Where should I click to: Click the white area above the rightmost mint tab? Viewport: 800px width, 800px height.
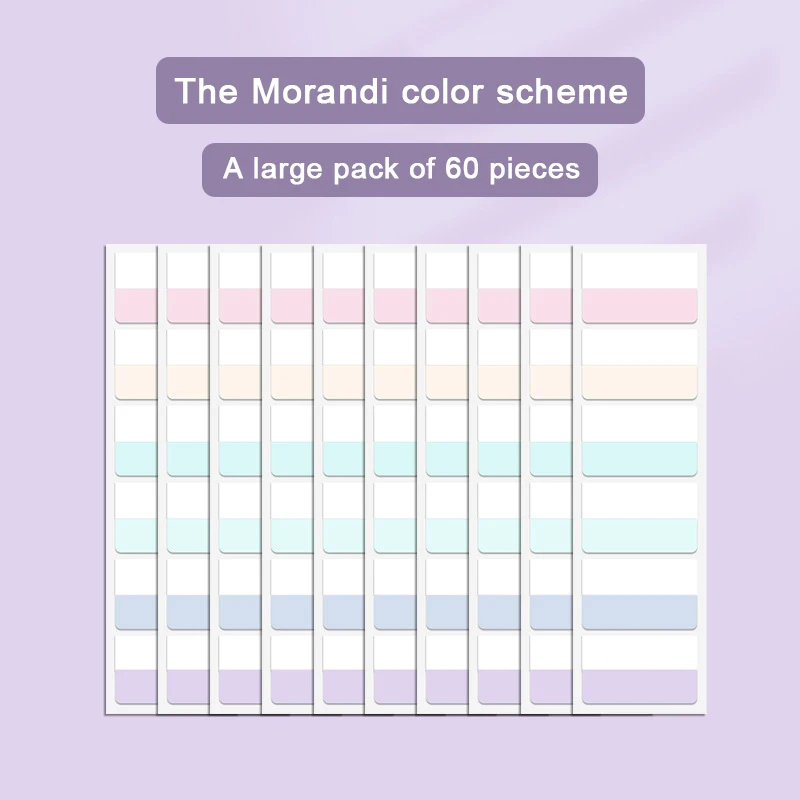pyautogui.click(x=639, y=500)
